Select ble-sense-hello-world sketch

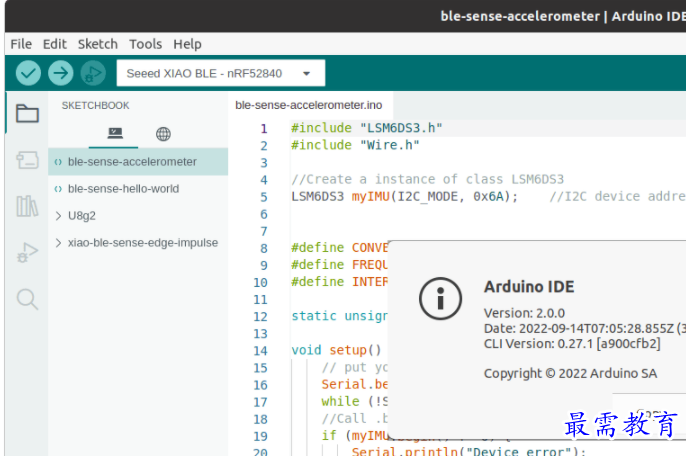tap(138, 189)
